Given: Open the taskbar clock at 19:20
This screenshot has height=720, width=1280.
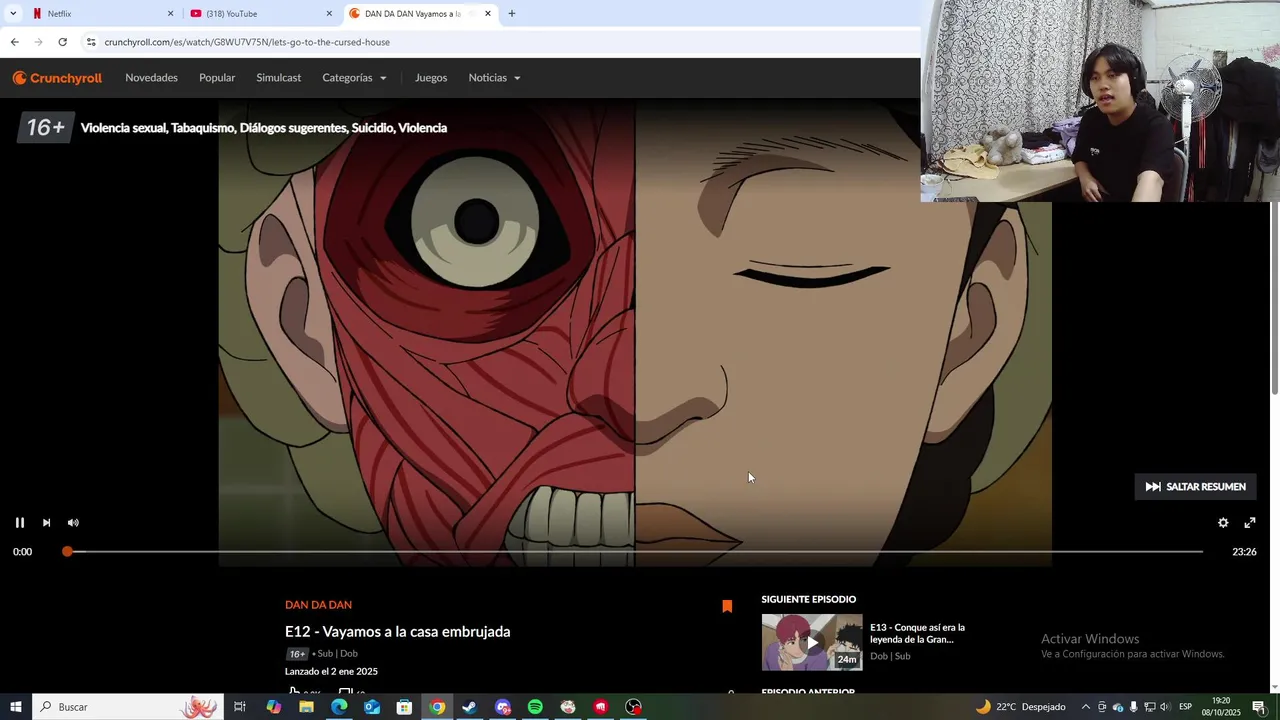Looking at the screenshot, I should coord(1221,707).
